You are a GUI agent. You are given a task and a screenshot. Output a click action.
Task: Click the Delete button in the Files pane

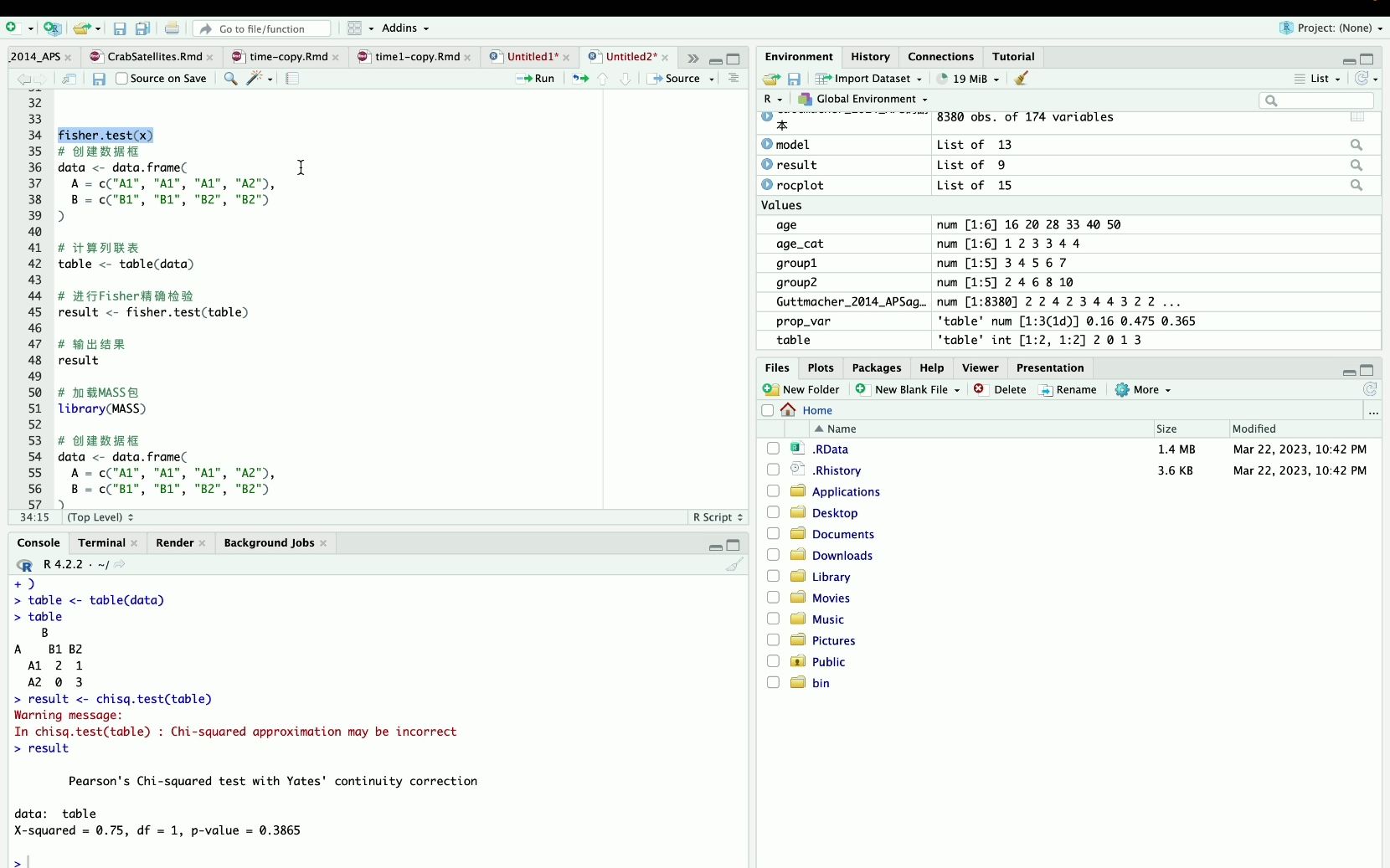click(1001, 389)
